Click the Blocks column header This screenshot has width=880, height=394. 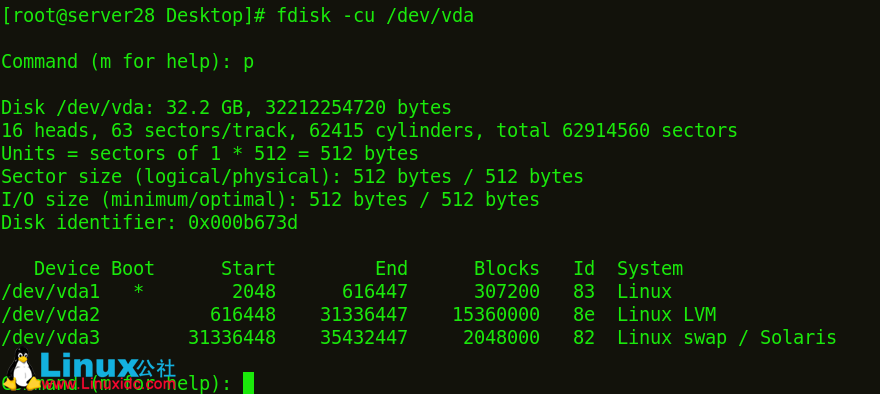(x=507, y=268)
